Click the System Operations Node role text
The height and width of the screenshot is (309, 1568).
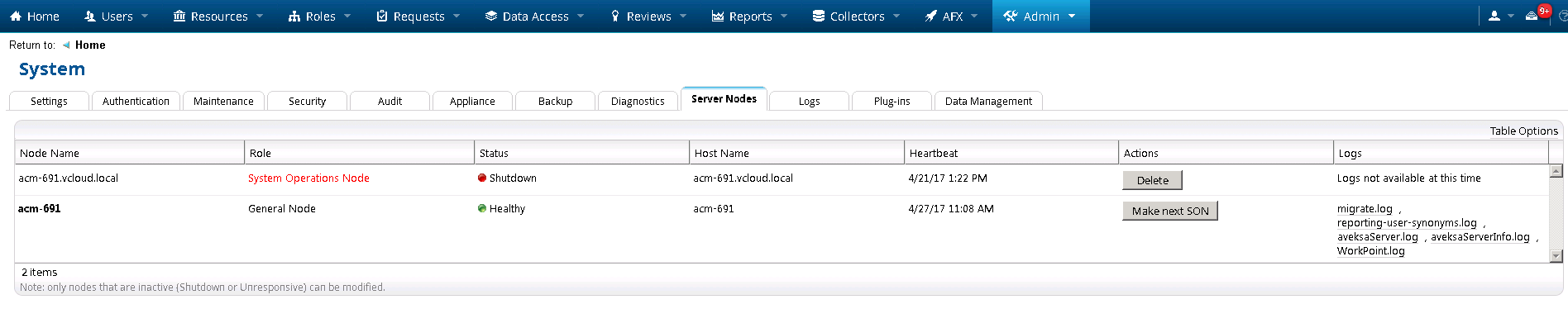[308, 178]
